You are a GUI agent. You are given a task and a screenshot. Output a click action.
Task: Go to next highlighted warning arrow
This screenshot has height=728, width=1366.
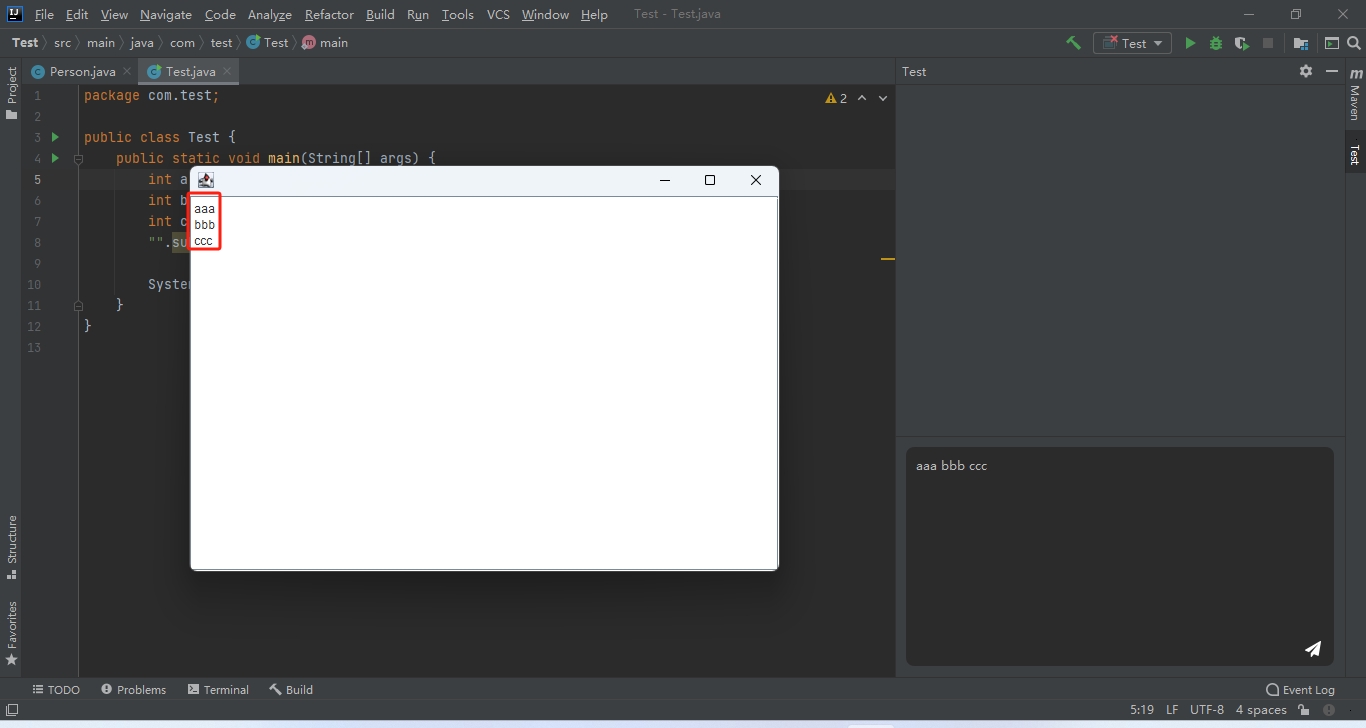coord(882,98)
